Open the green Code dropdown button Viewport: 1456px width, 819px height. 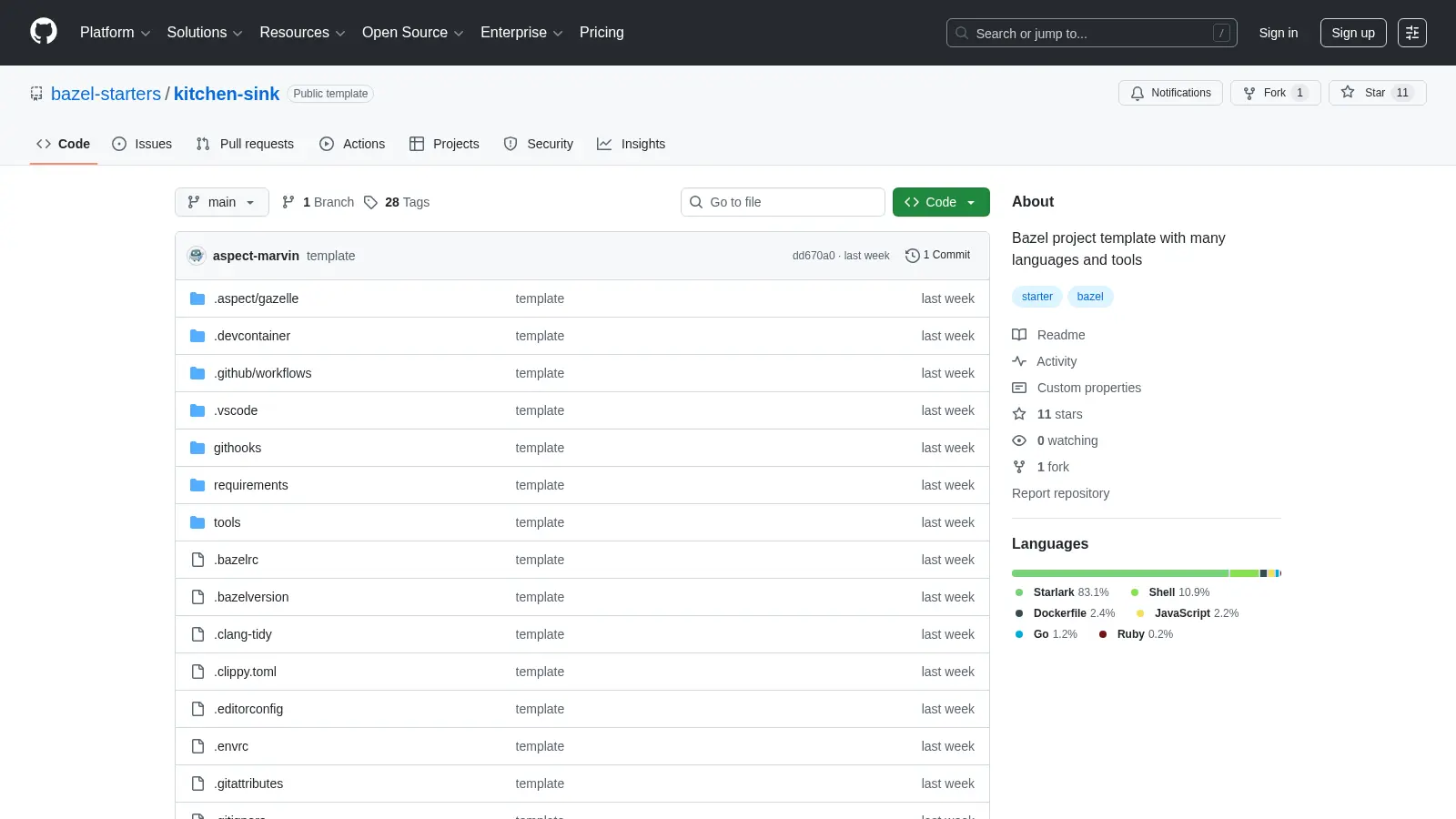pos(941,202)
